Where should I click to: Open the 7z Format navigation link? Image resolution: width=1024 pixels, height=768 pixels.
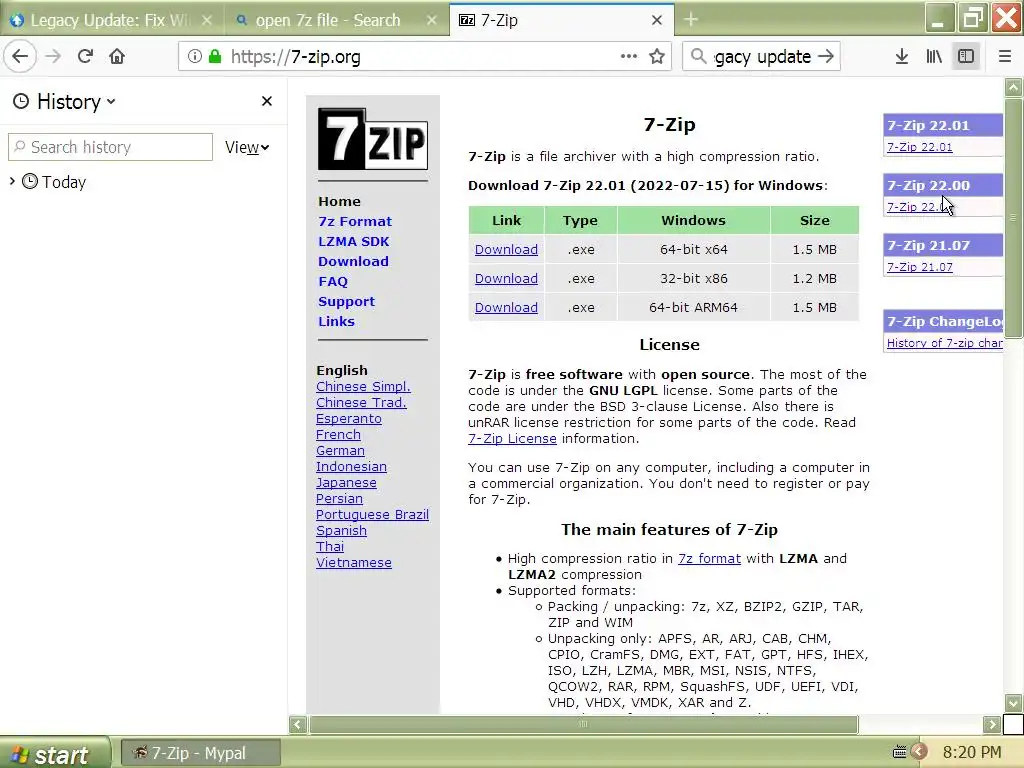tap(355, 221)
